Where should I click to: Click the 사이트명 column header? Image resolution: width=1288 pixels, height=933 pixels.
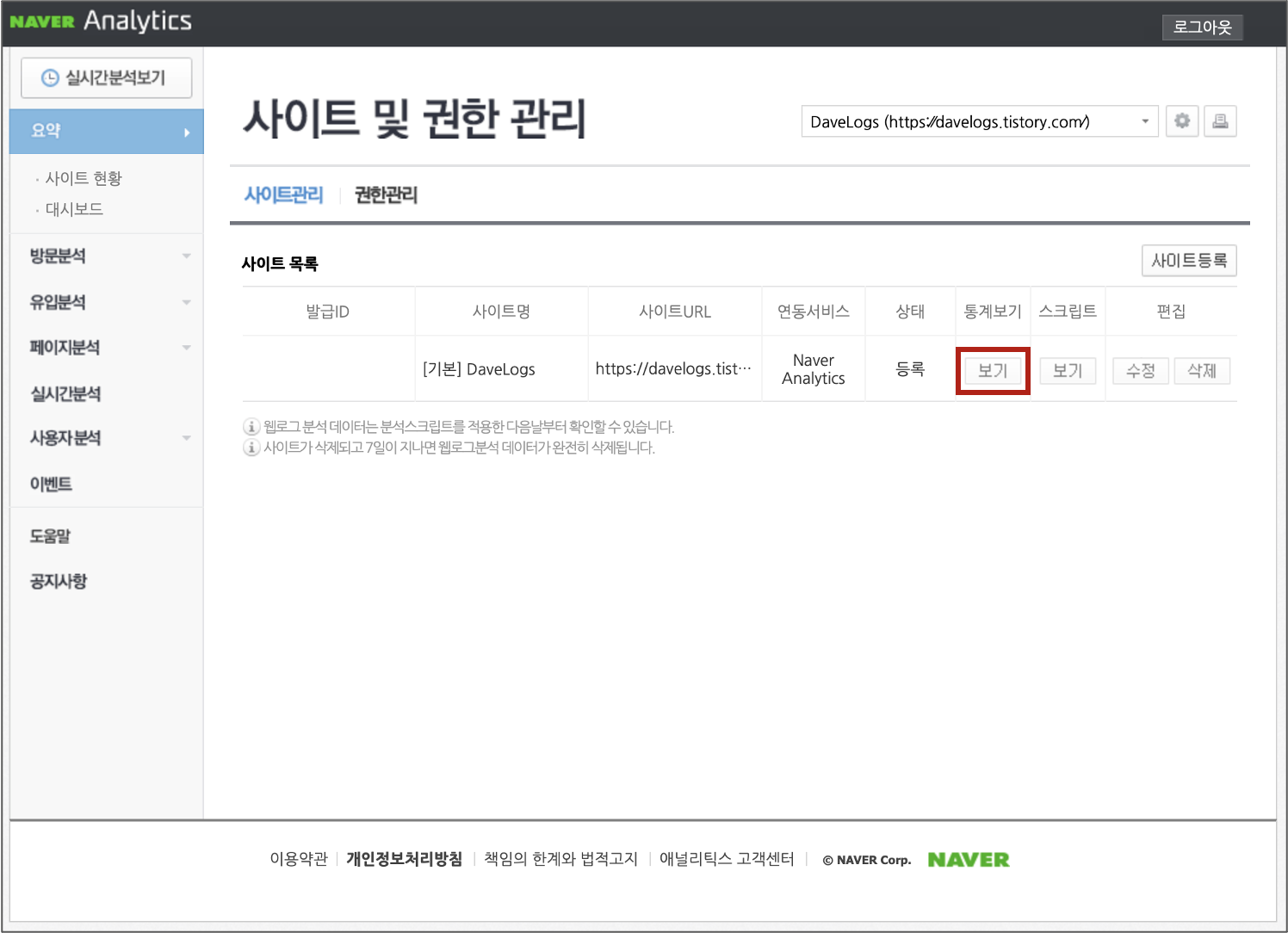coord(501,312)
